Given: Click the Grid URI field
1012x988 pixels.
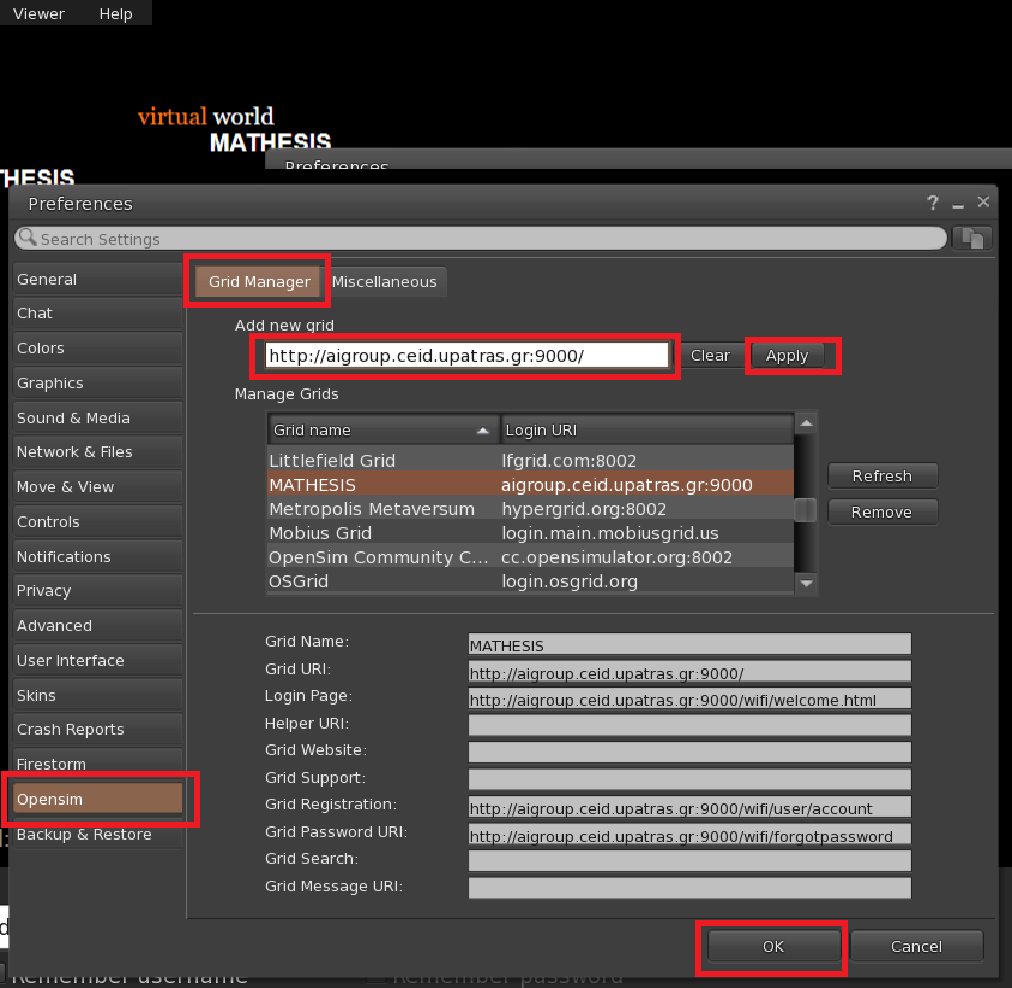Looking at the screenshot, I should click(x=689, y=672).
